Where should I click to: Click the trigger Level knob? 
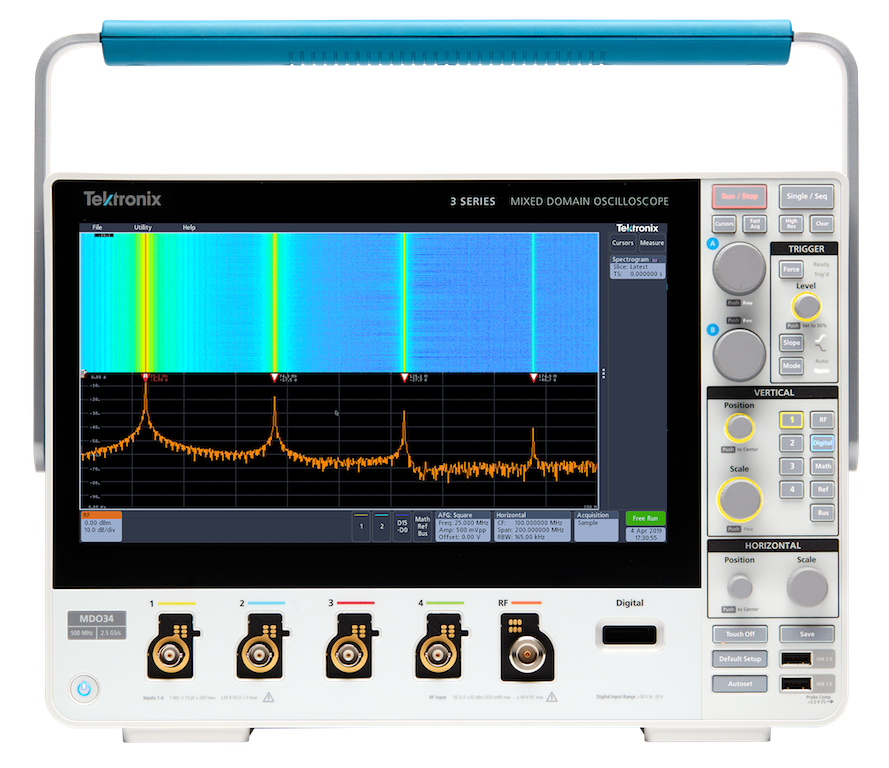click(x=806, y=307)
